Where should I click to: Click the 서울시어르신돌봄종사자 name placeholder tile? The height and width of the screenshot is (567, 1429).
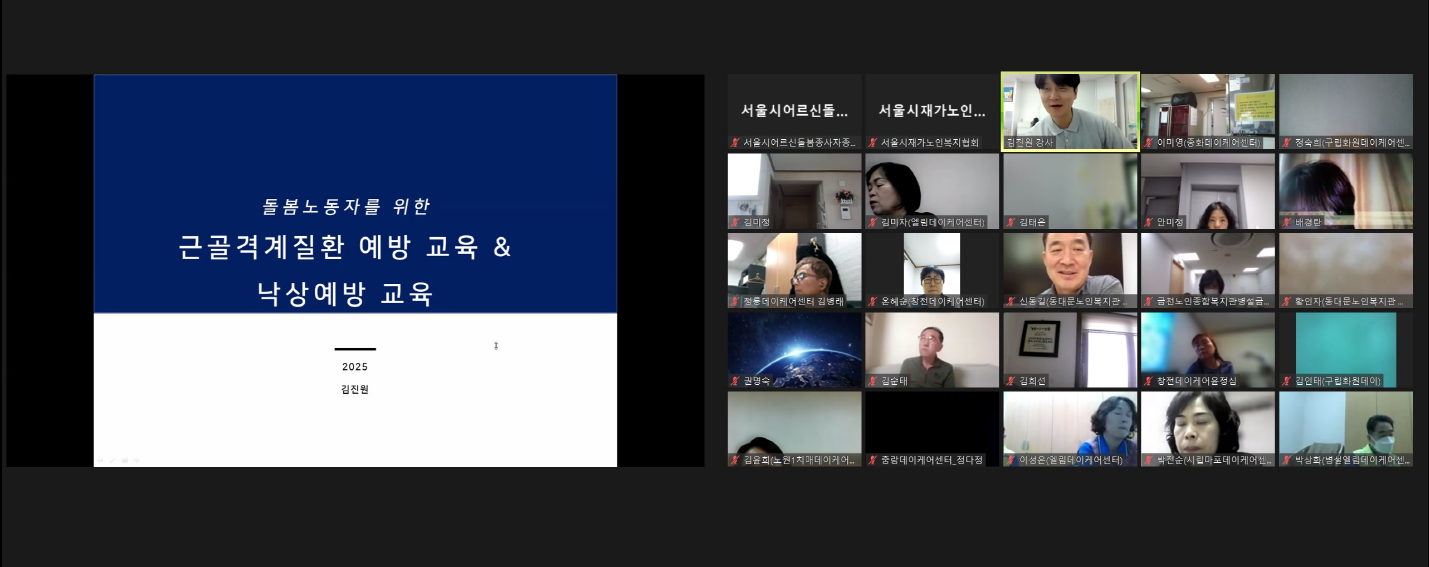[794, 110]
